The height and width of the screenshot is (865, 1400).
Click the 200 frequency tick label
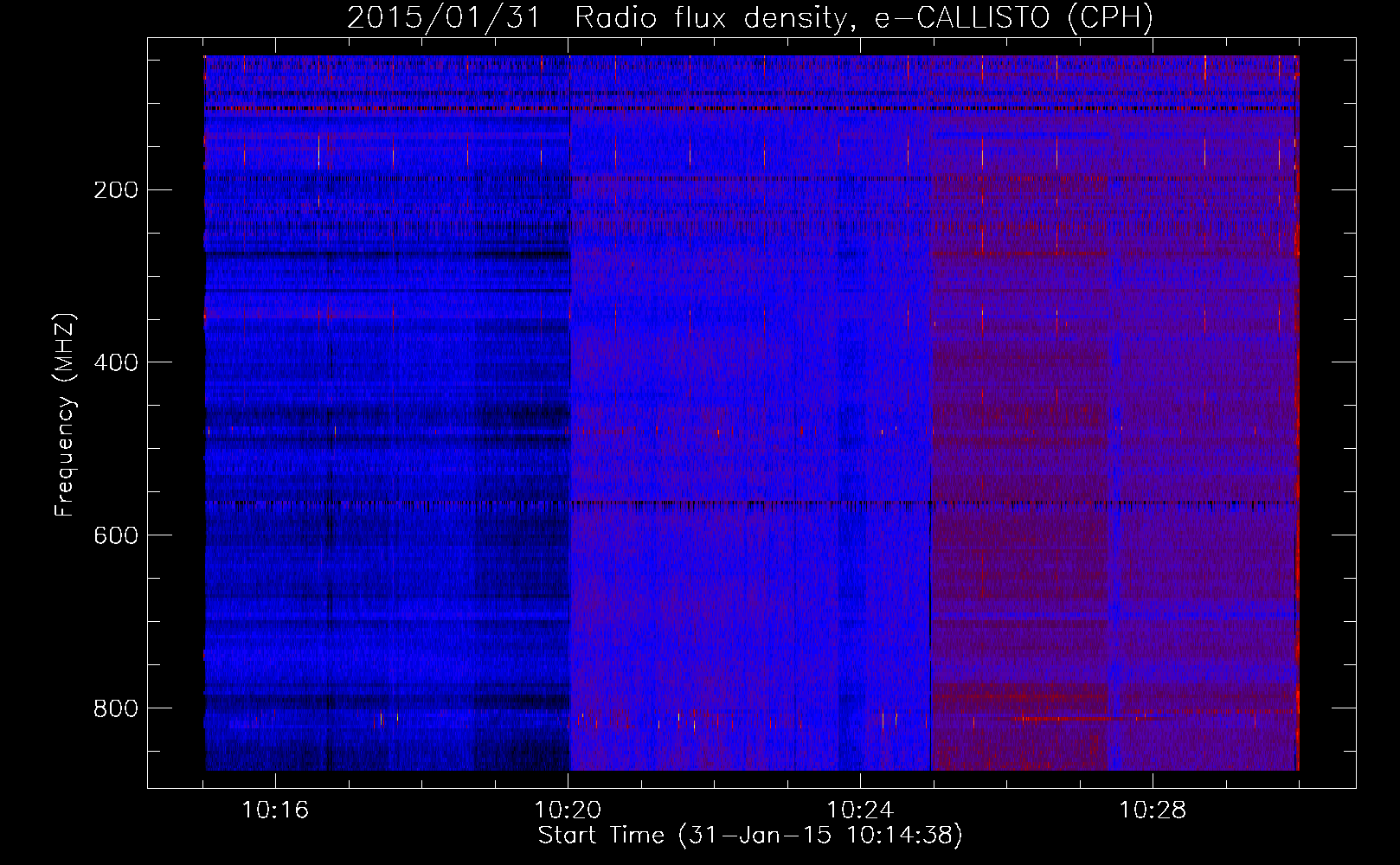[x=115, y=189]
